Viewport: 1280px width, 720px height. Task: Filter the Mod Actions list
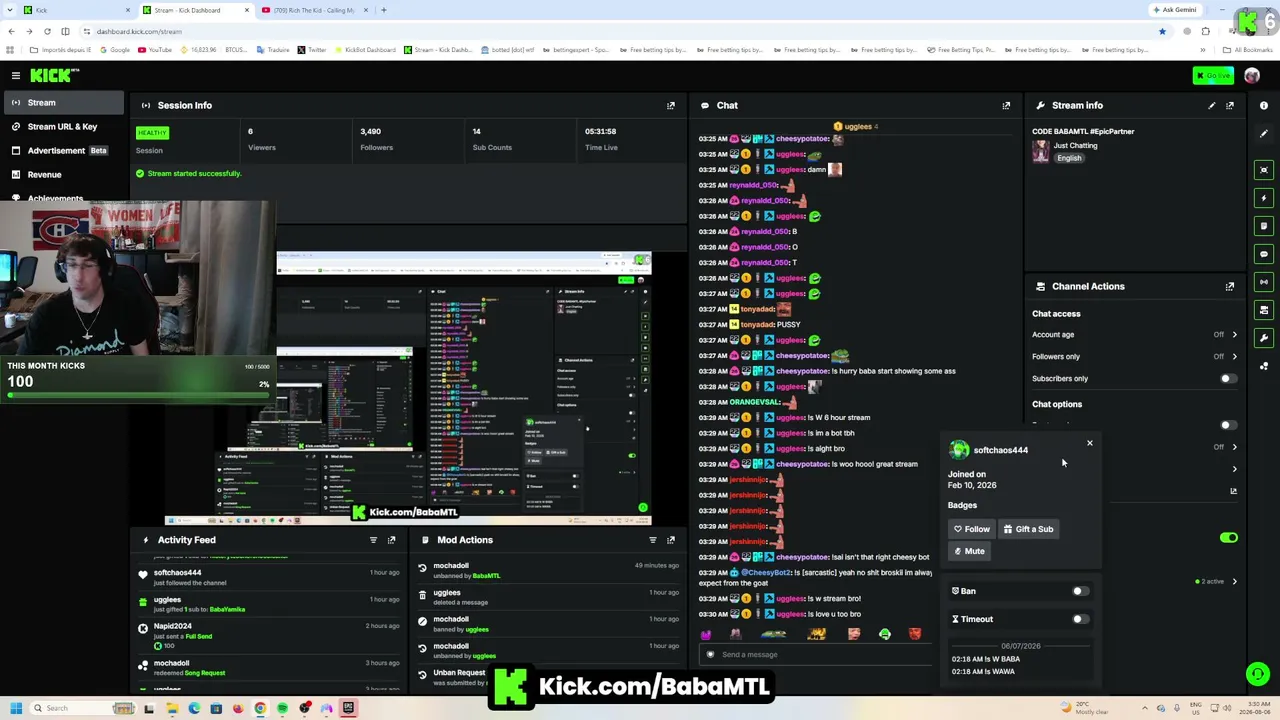tap(653, 540)
